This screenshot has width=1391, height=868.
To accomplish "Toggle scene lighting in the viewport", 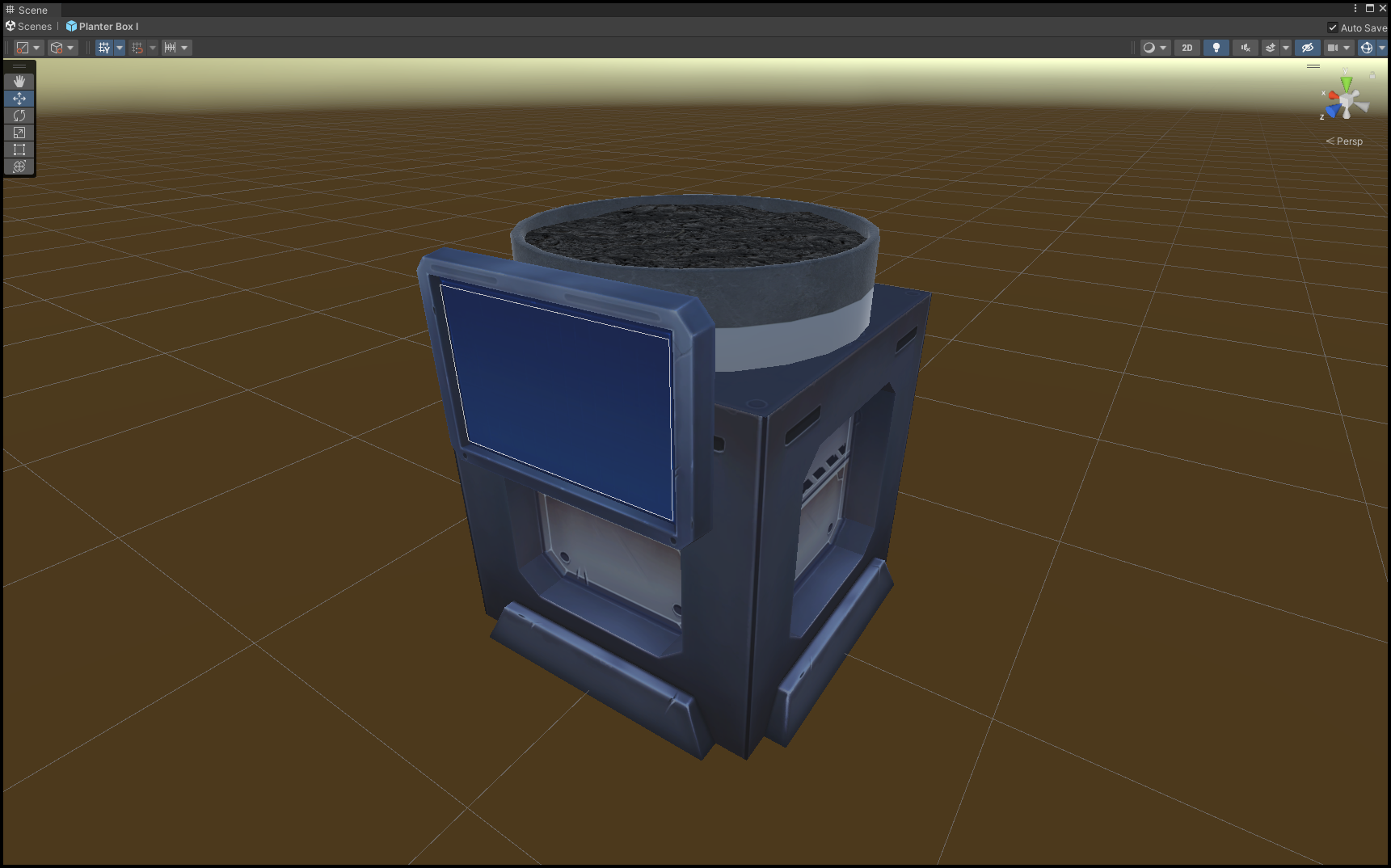I will pos(1216,48).
